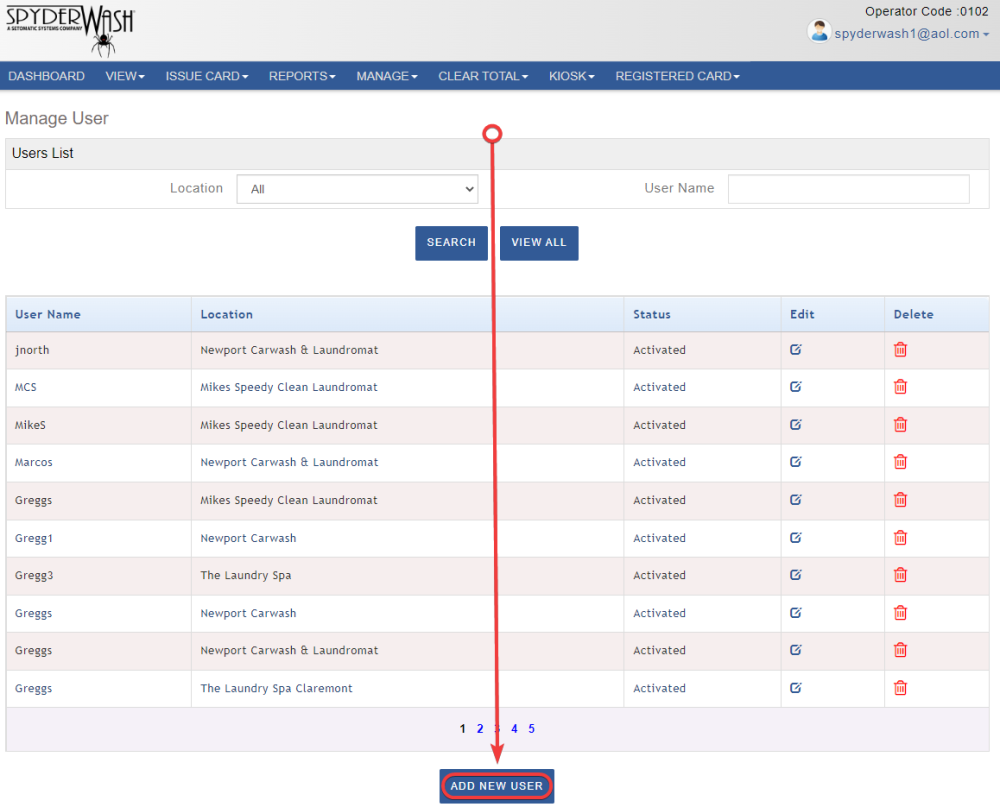Edit Greggs at Mikes Speedy Clean Laundromat
This screenshot has height=807, width=1000.
pyautogui.click(x=795, y=500)
